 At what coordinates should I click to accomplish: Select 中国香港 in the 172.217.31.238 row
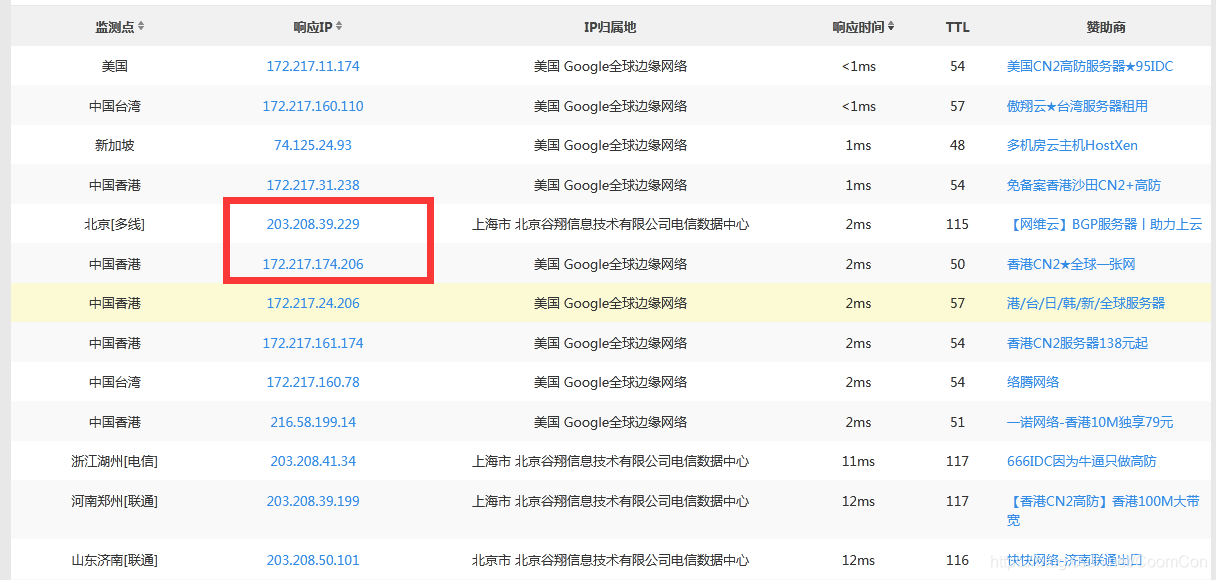[115, 185]
